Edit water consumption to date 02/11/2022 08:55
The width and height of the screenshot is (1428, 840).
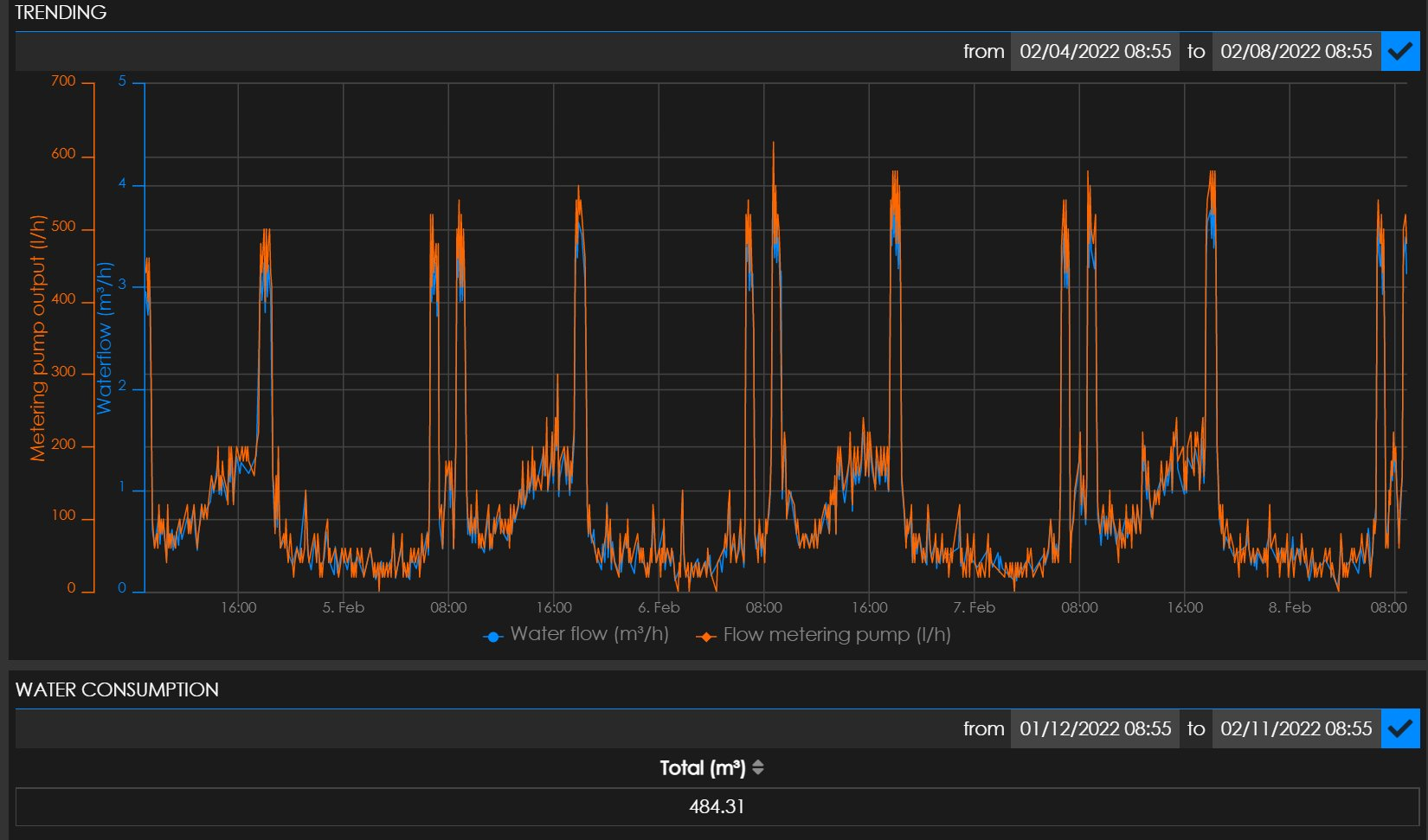tap(1296, 728)
